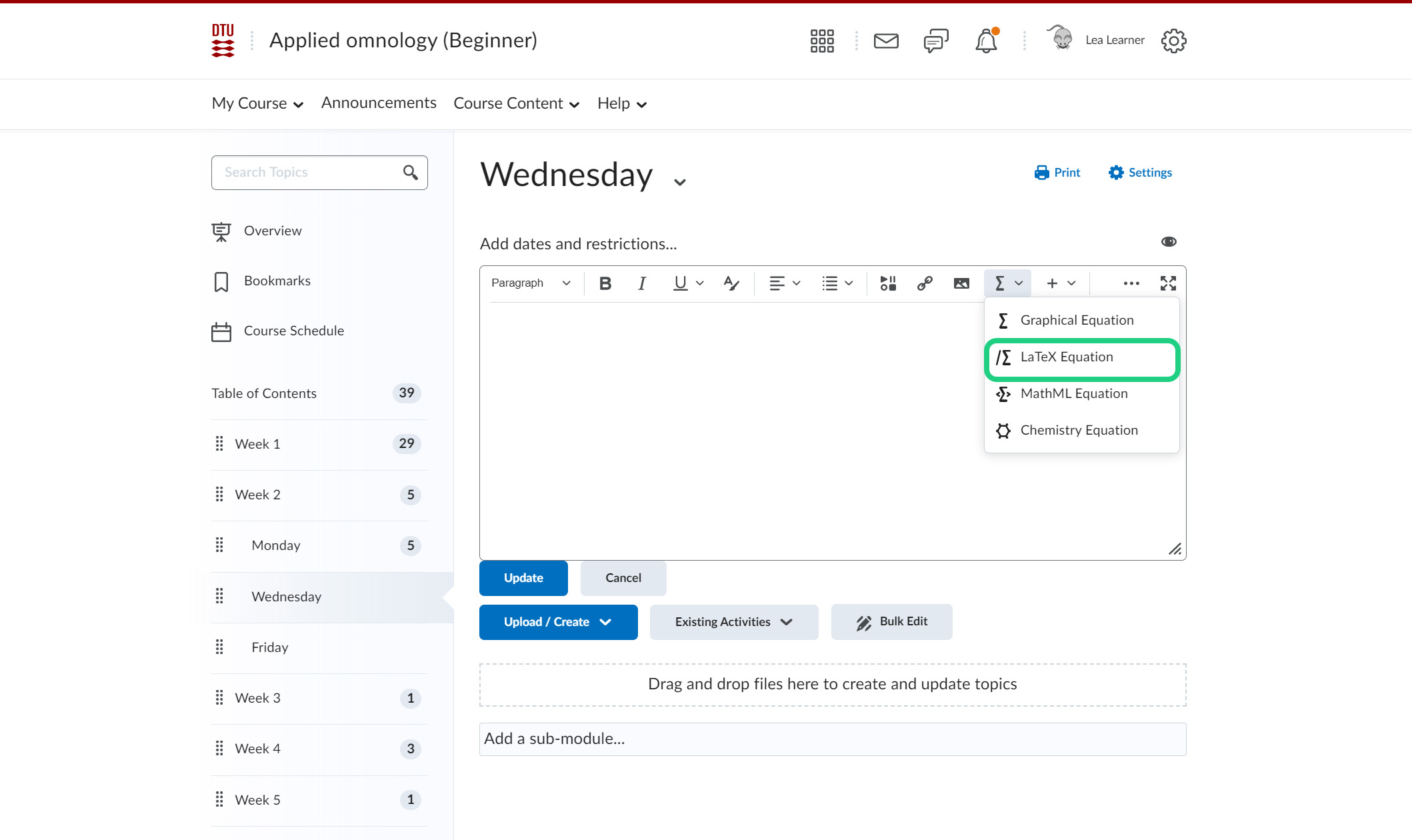Toggle bold formatting in the editor
Viewport: 1412px width, 840px height.
point(605,283)
